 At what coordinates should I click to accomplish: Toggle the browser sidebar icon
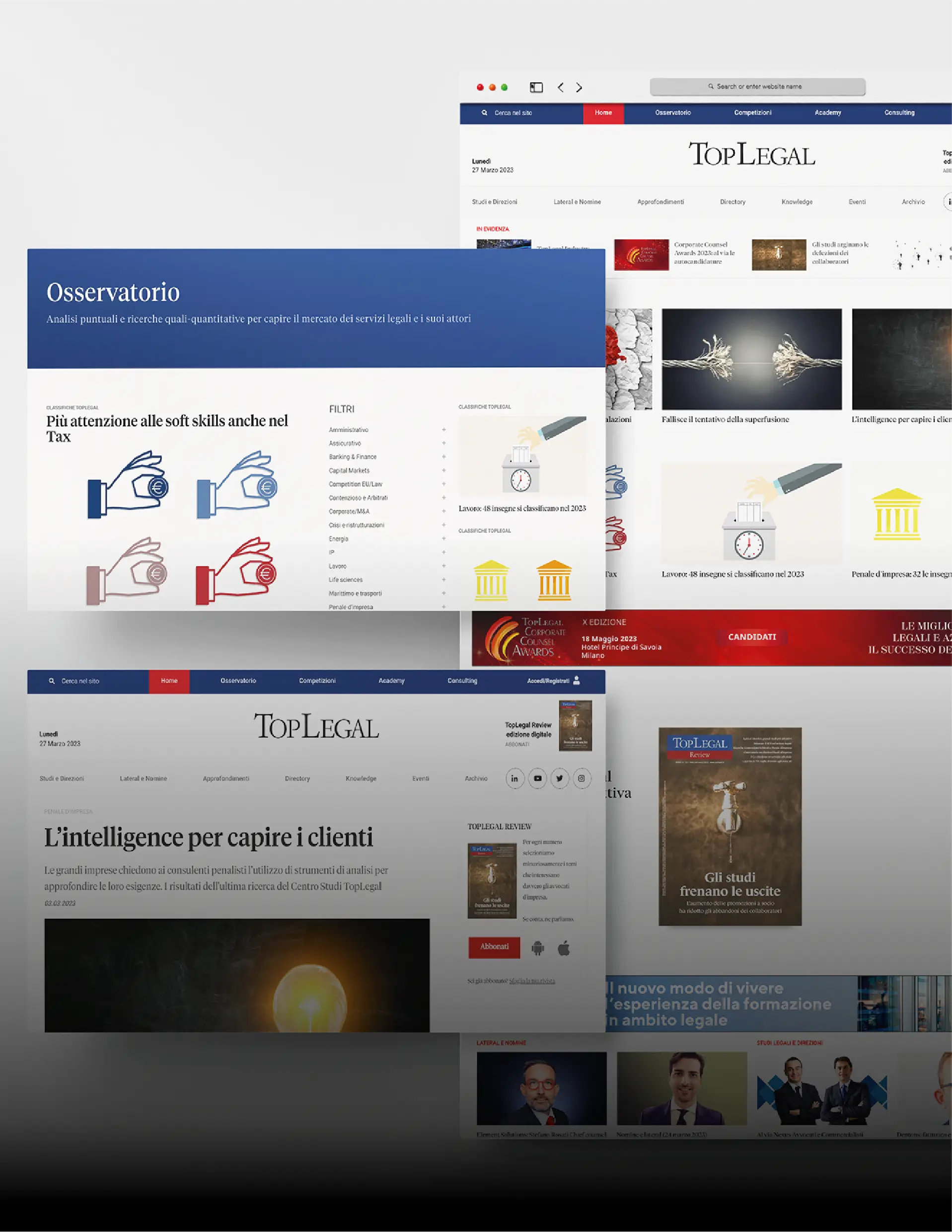click(x=536, y=87)
